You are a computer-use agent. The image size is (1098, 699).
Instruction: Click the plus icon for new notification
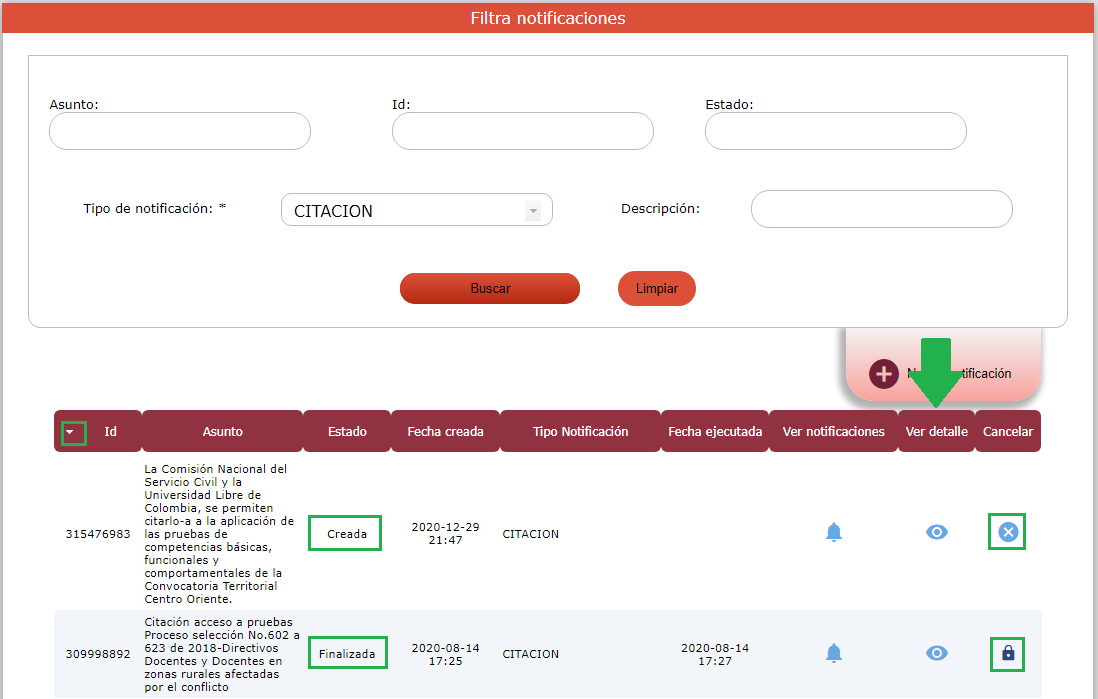[884, 374]
